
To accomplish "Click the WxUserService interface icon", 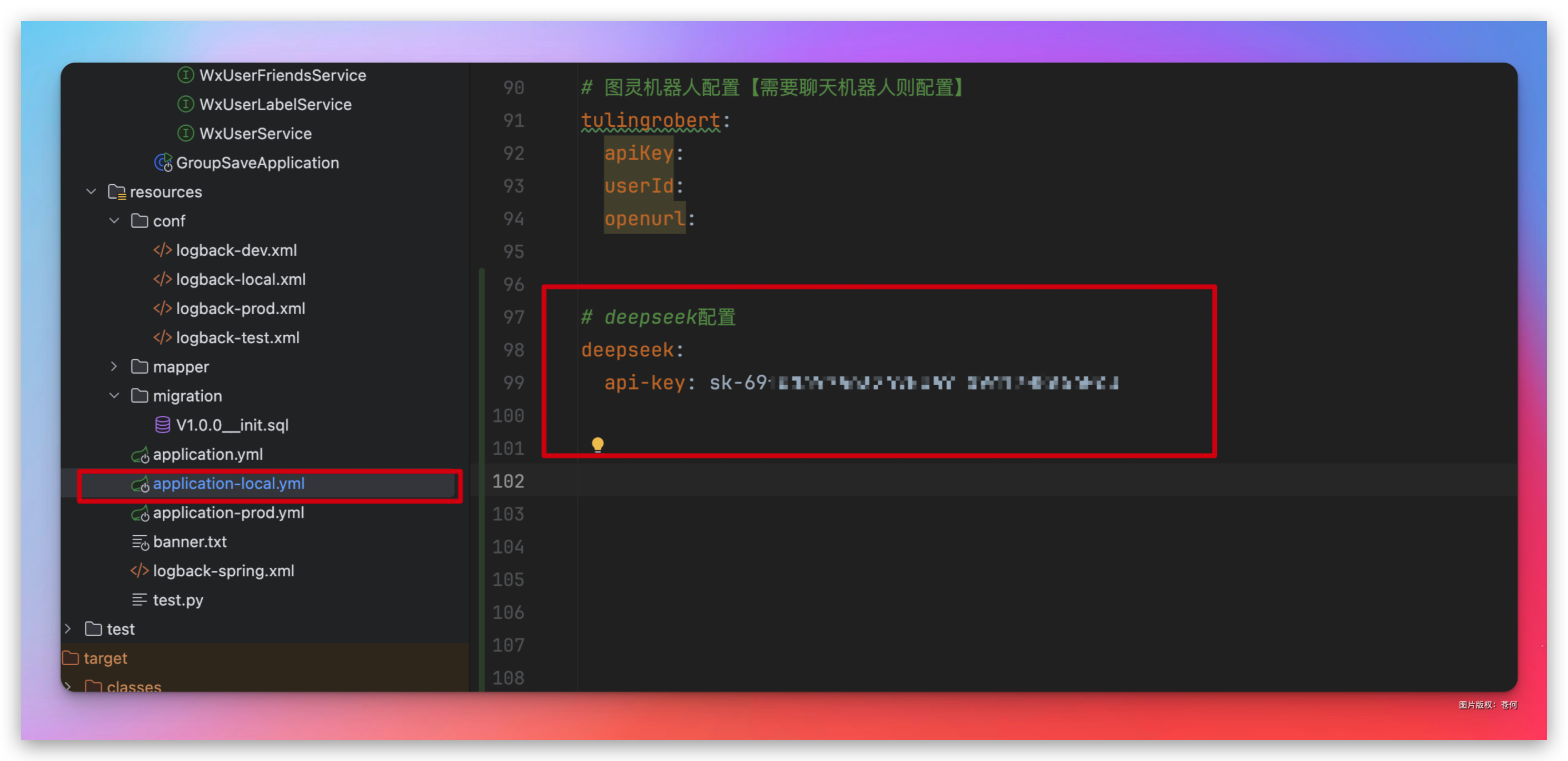I will tap(186, 133).
